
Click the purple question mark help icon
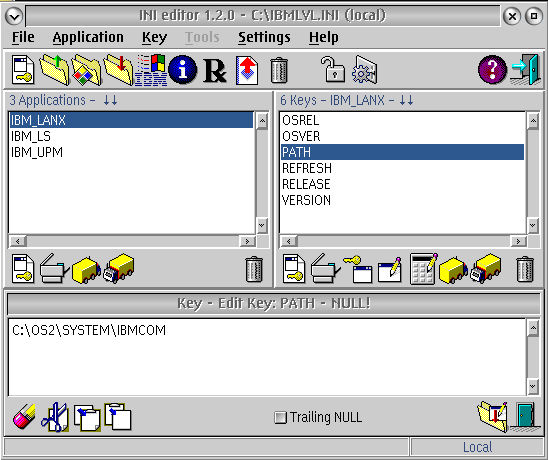point(492,70)
